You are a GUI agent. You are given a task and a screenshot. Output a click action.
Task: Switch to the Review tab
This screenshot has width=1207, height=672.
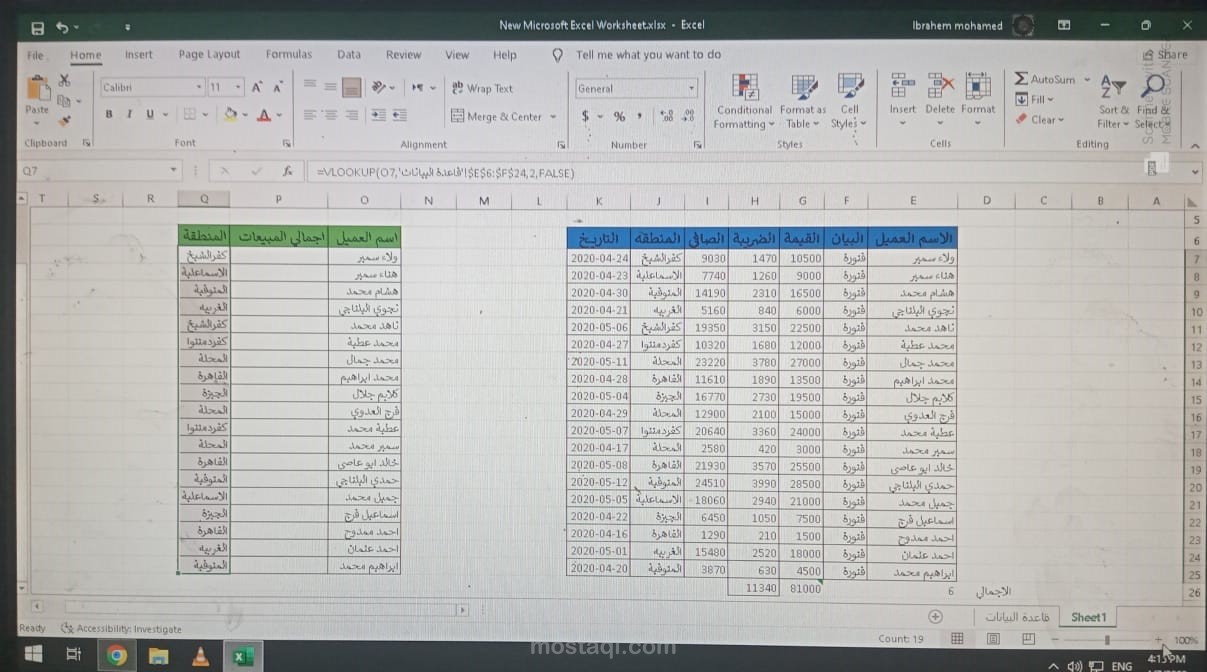(x=403, y=55)
